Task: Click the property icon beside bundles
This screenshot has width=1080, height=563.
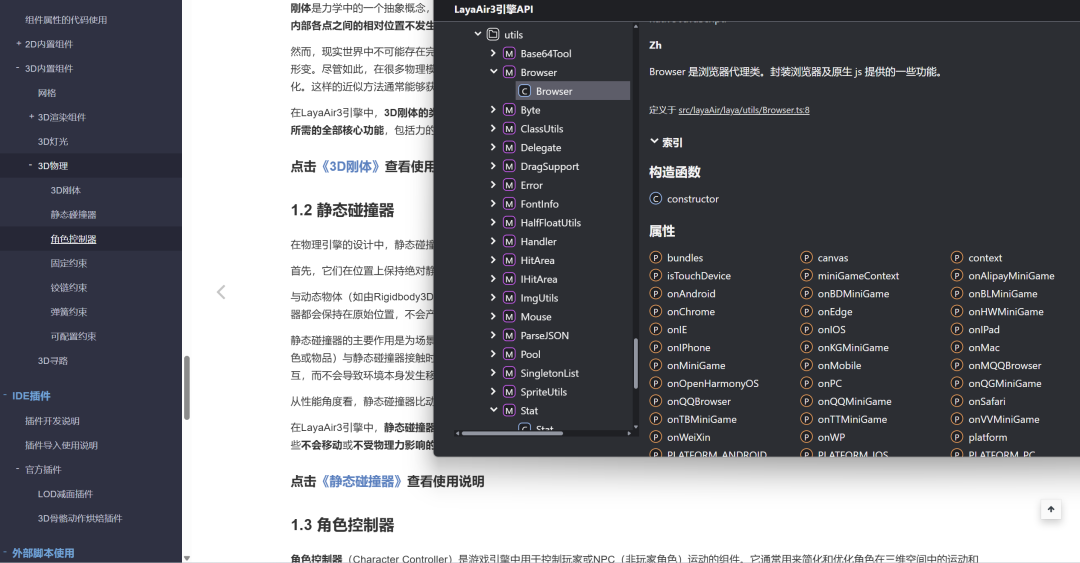Action: 656,258
